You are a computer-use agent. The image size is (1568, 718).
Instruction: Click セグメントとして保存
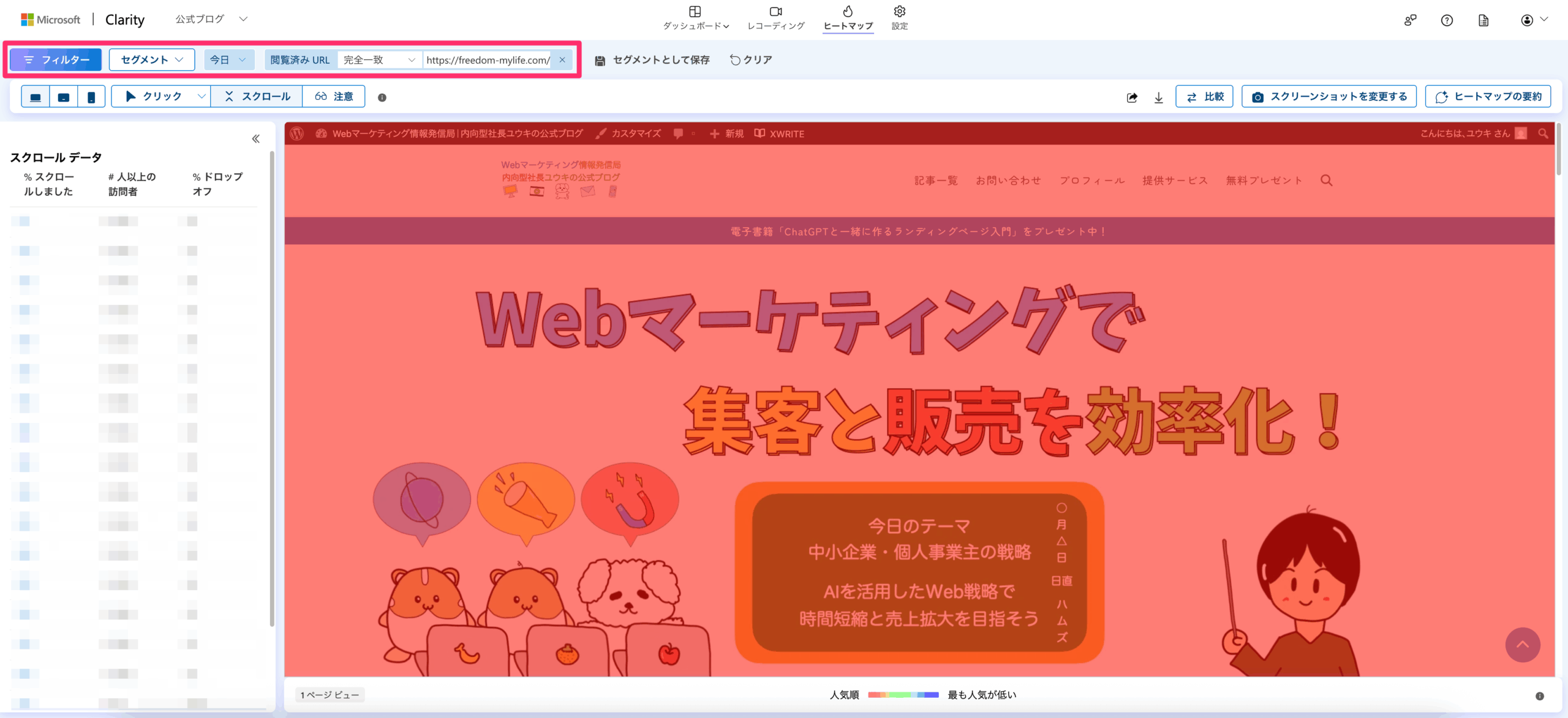pyautogui.click(x=652, y=59)
